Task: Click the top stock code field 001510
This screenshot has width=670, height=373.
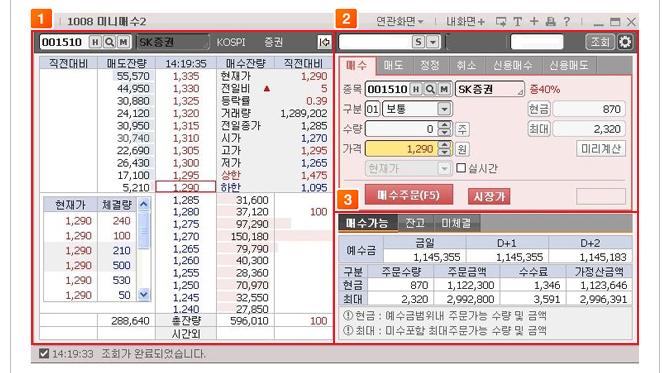Action: 64,42
